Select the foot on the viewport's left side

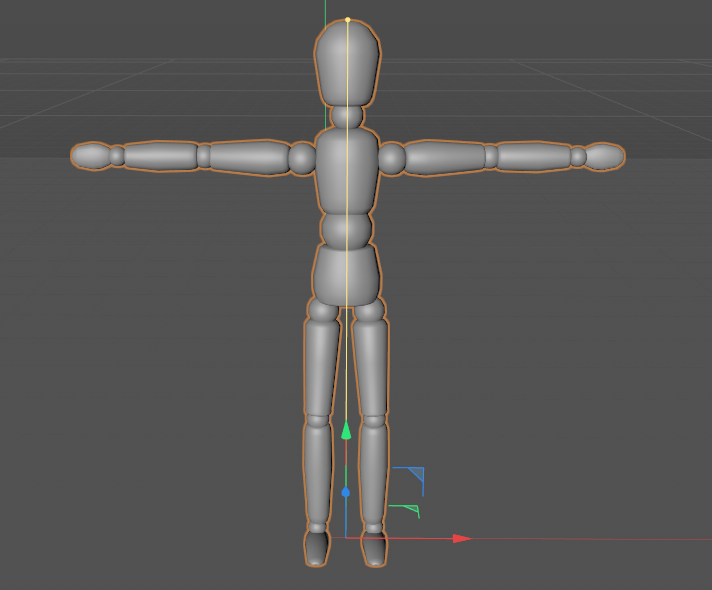(x=317, y=548)
